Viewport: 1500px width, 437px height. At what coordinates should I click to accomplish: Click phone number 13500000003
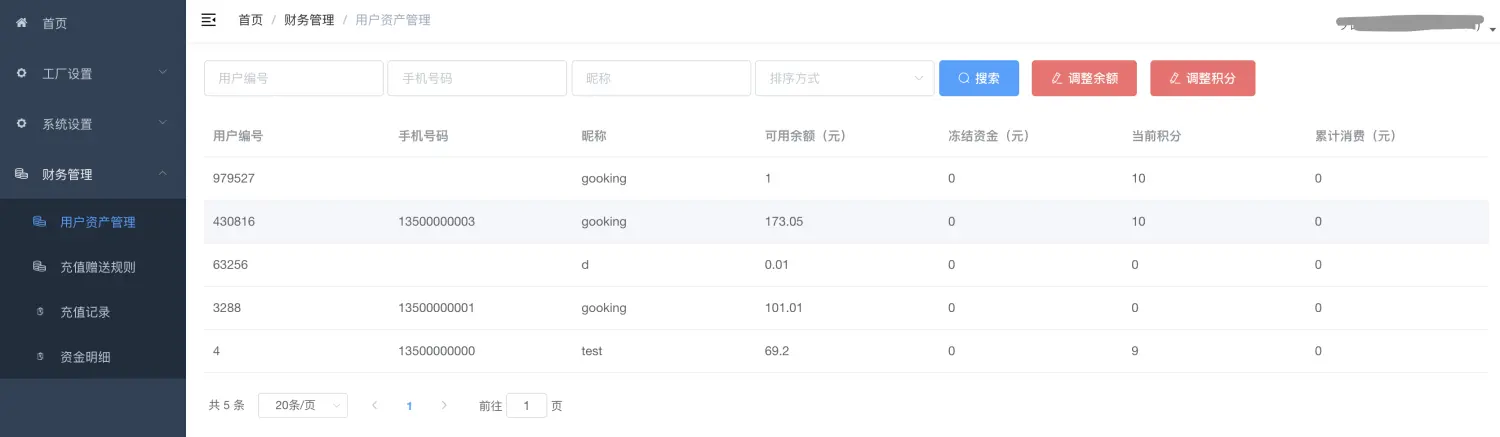[x=436, y=222]
